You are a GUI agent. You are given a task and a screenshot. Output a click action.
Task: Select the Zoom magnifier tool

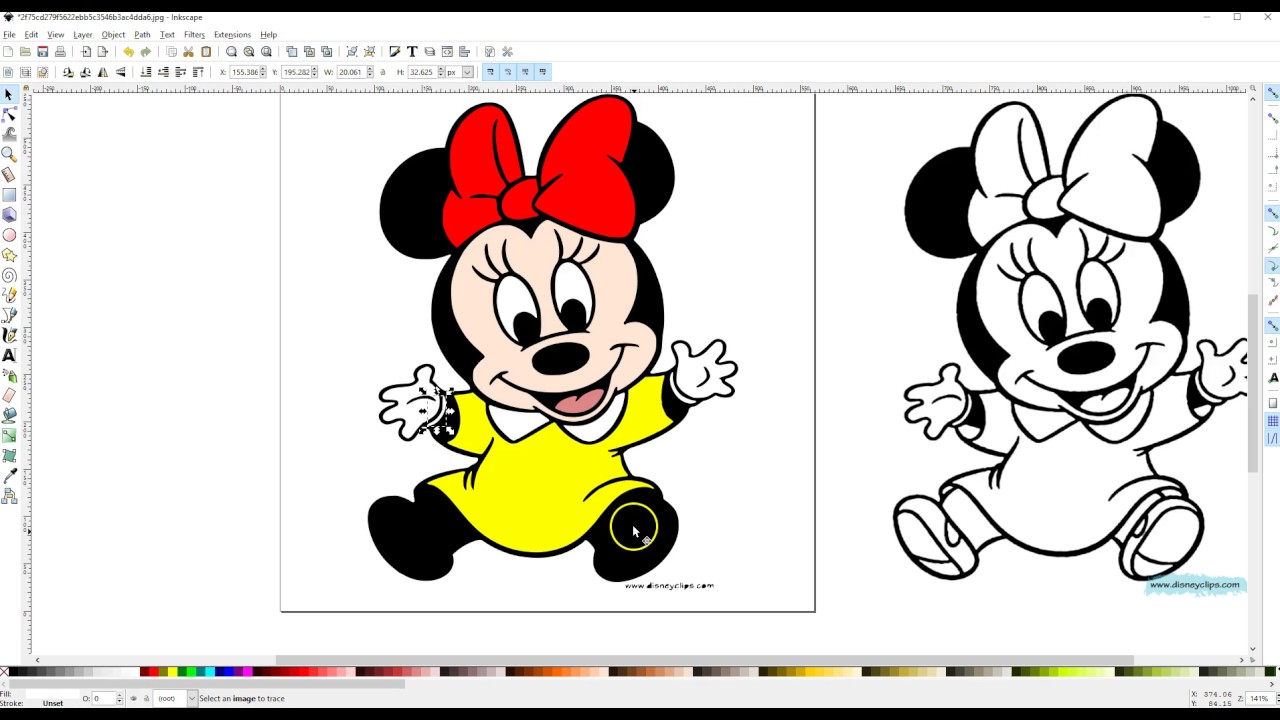click(9, 155)
